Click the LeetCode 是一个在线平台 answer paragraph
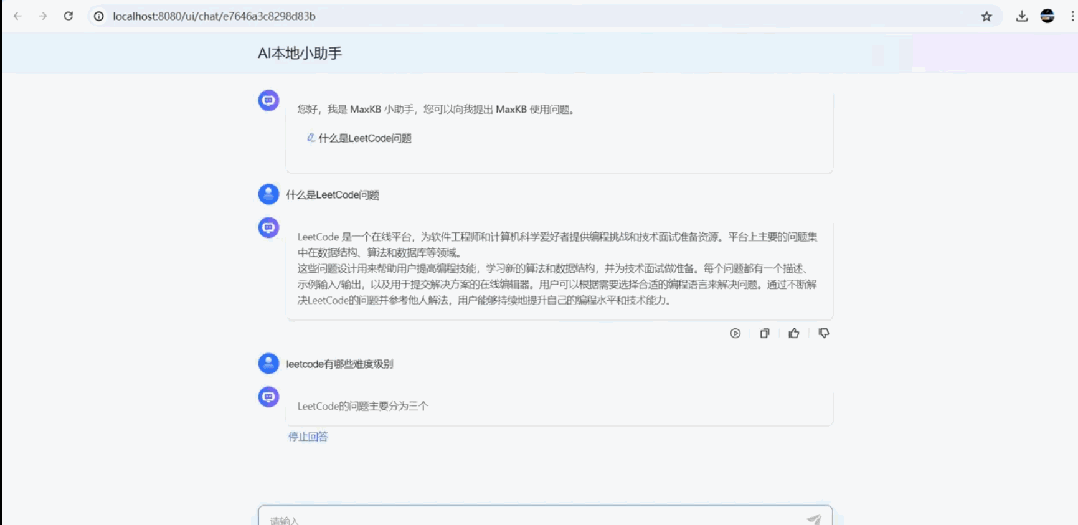This screenshot has width=1078, height=525. (558, 268)
